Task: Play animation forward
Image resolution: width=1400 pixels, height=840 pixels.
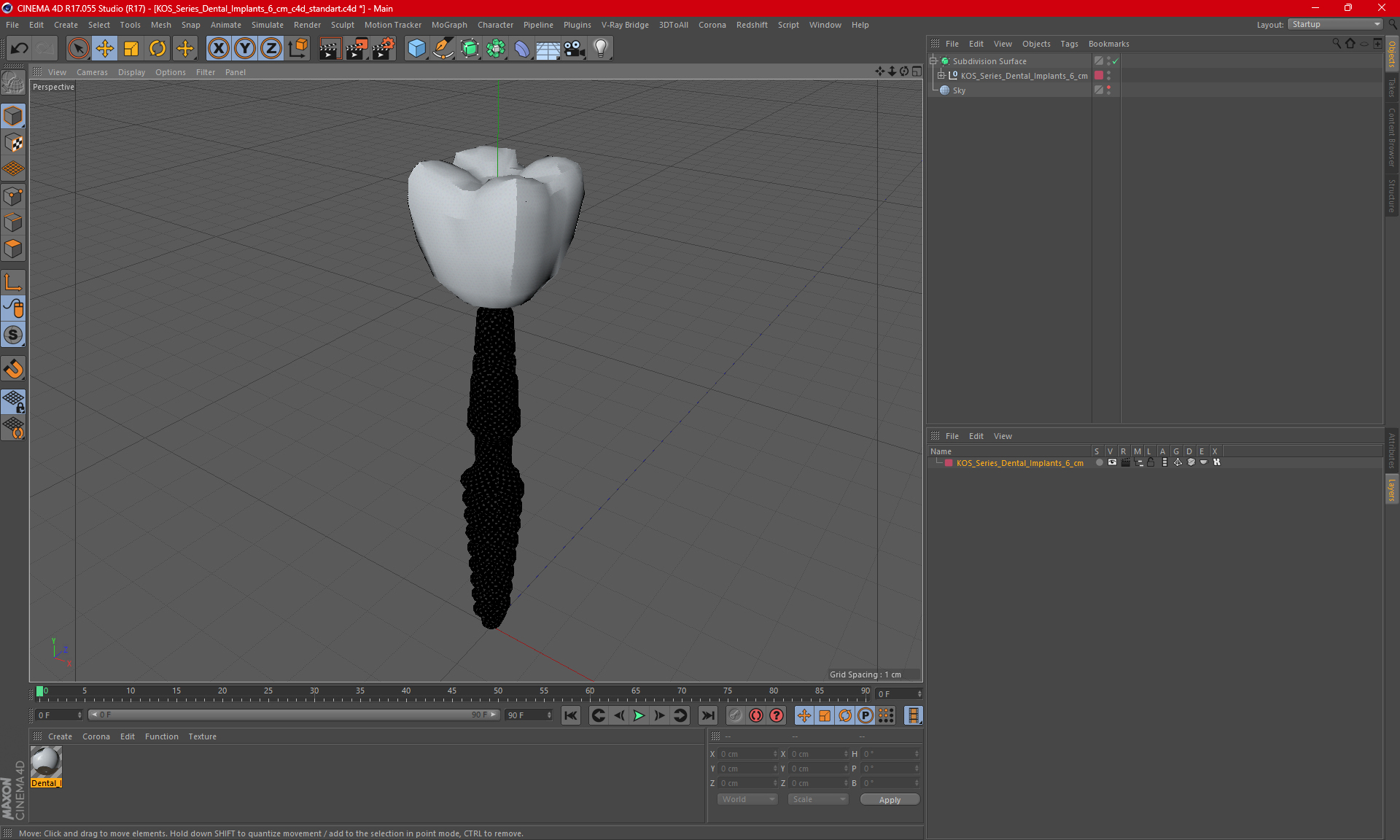Action: [639, 715]
